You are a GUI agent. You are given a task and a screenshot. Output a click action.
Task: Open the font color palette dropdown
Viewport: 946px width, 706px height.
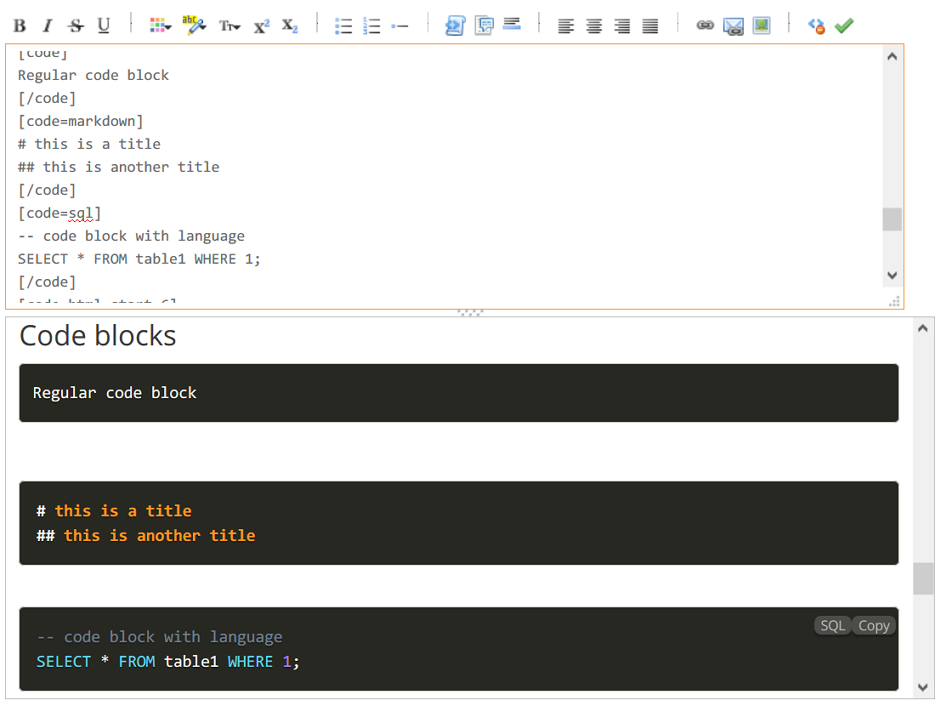point(160,26)
